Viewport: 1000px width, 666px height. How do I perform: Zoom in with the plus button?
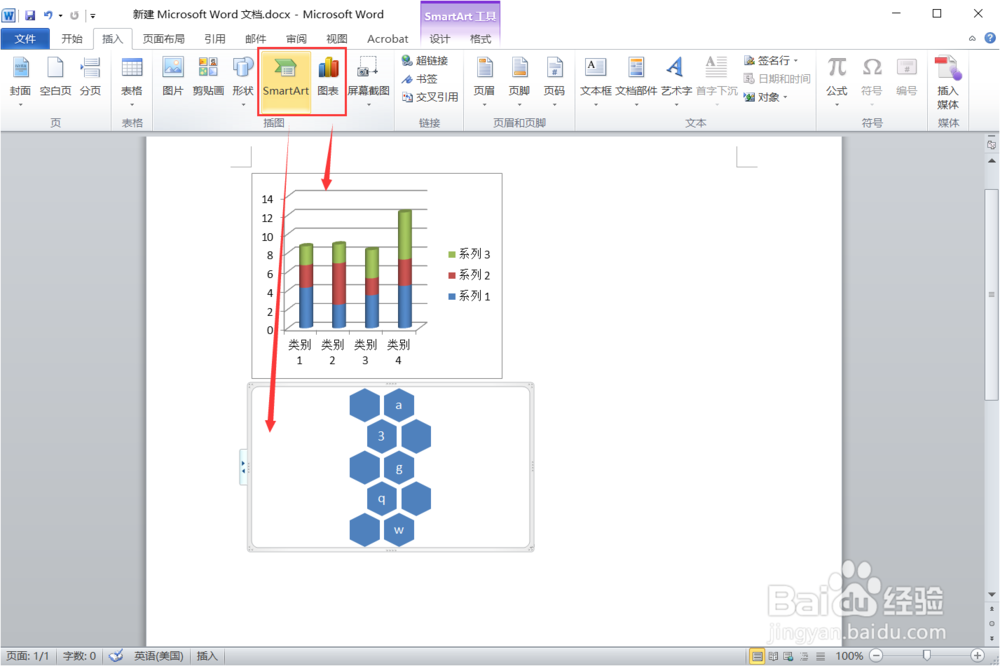977,655
